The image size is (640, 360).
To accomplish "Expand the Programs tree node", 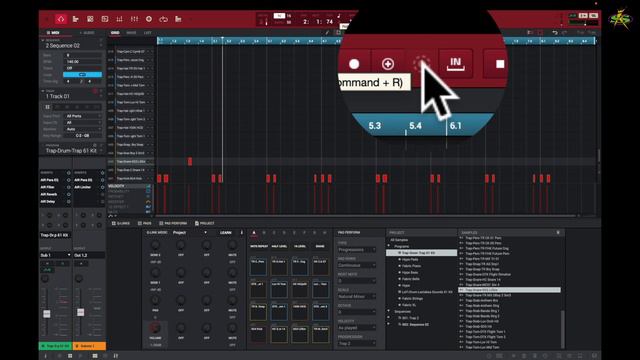I will pos(389,246).
